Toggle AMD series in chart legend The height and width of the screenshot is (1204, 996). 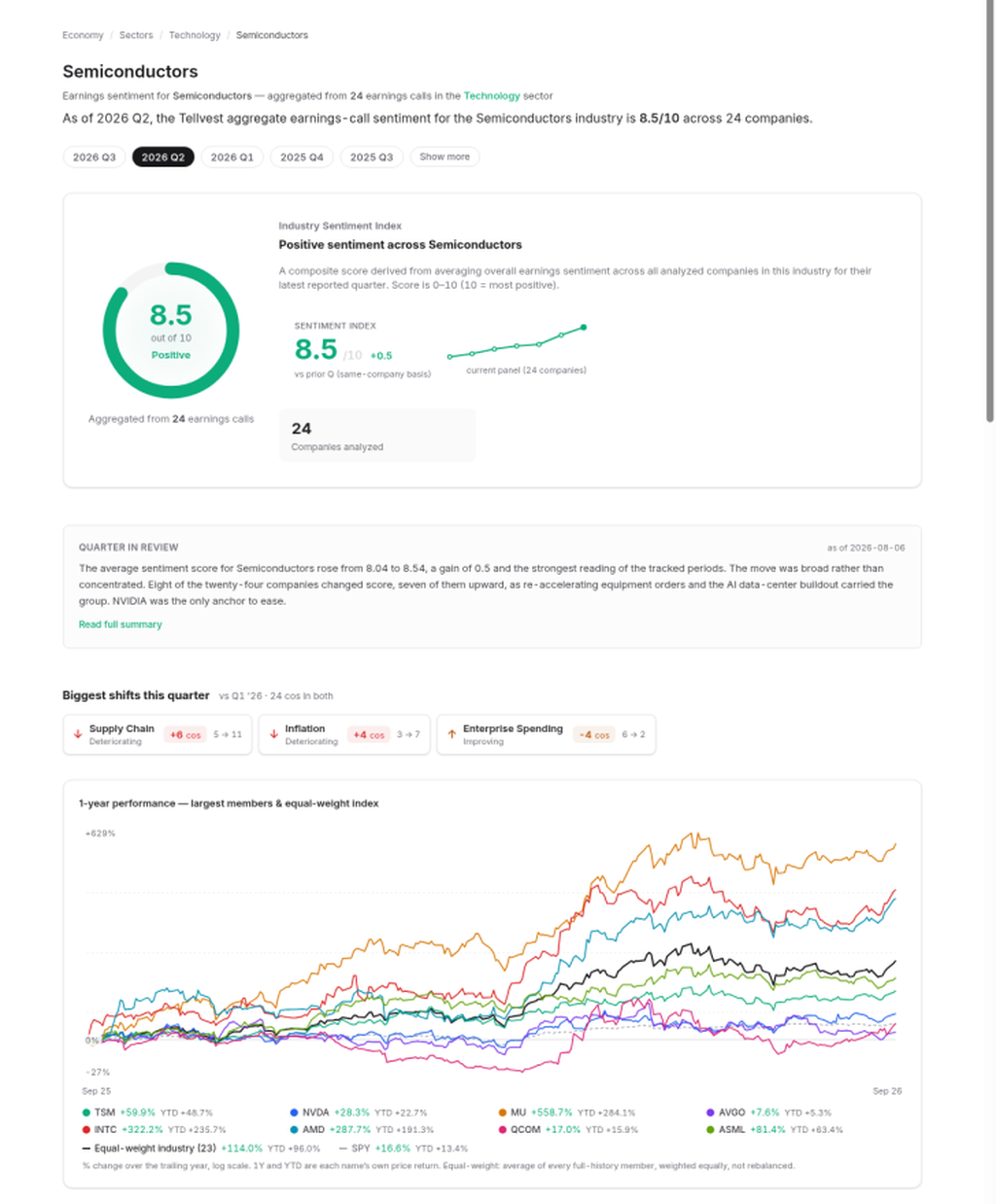[362, 1130]
